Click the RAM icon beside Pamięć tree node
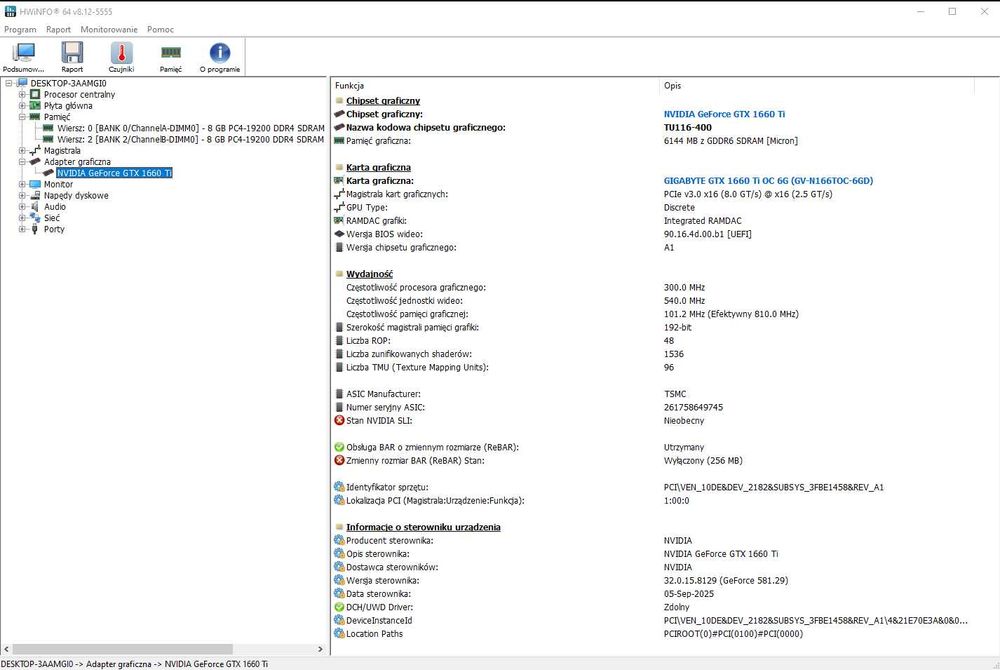 34,117
